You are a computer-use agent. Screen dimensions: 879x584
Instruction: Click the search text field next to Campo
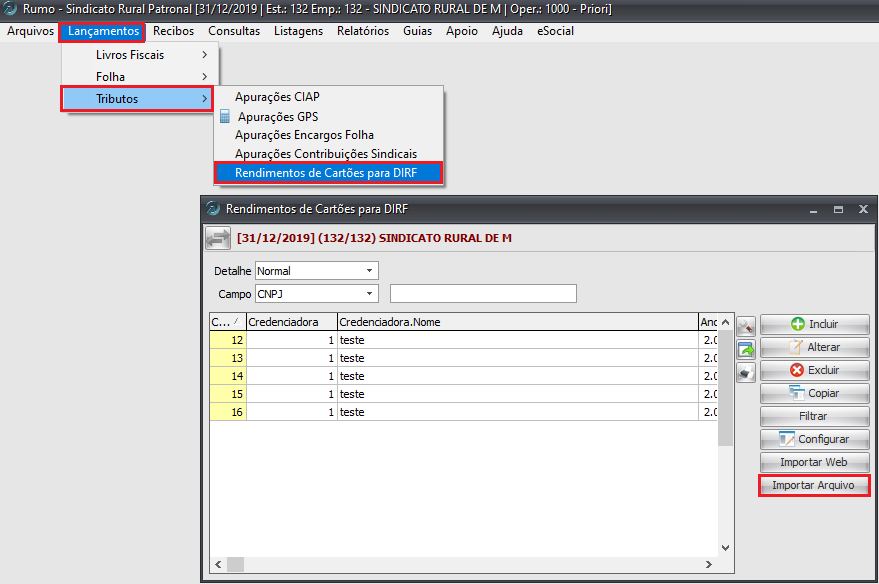(483, 294)
